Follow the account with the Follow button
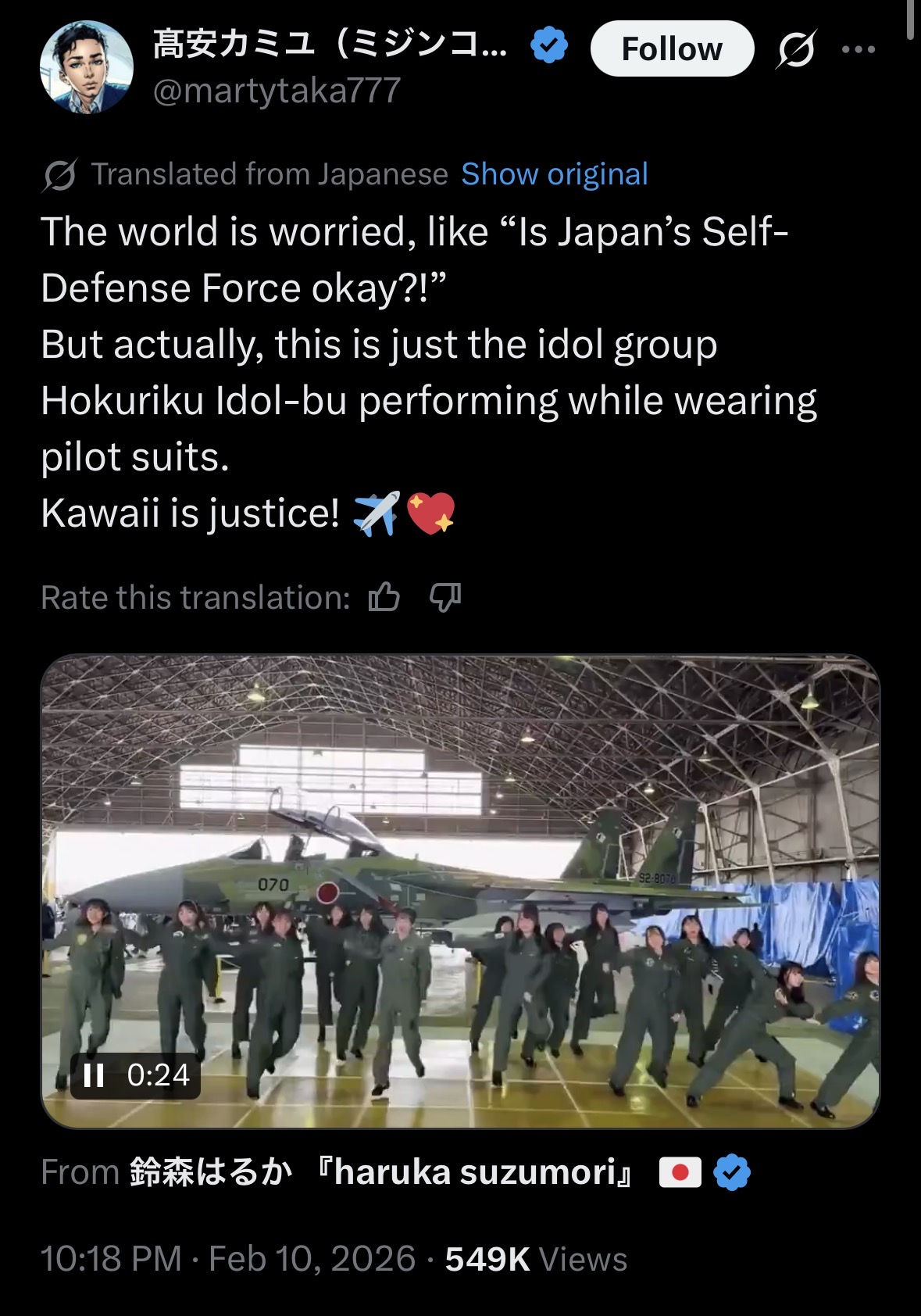This screenshot has width=921, height=1316. (x=672, y=49)
